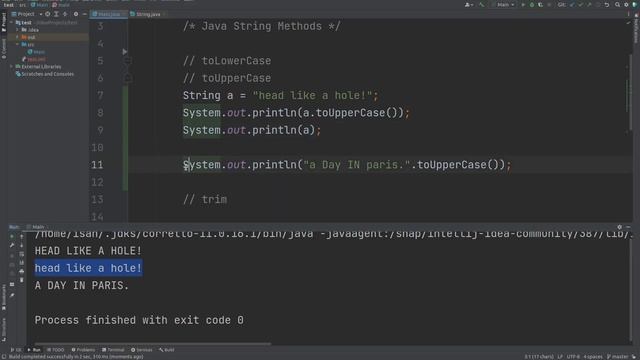The height and width of the screenshot is (360, 640).
Task: Open the Main run configuration dropdown
Action: click(x=504, y=4)
